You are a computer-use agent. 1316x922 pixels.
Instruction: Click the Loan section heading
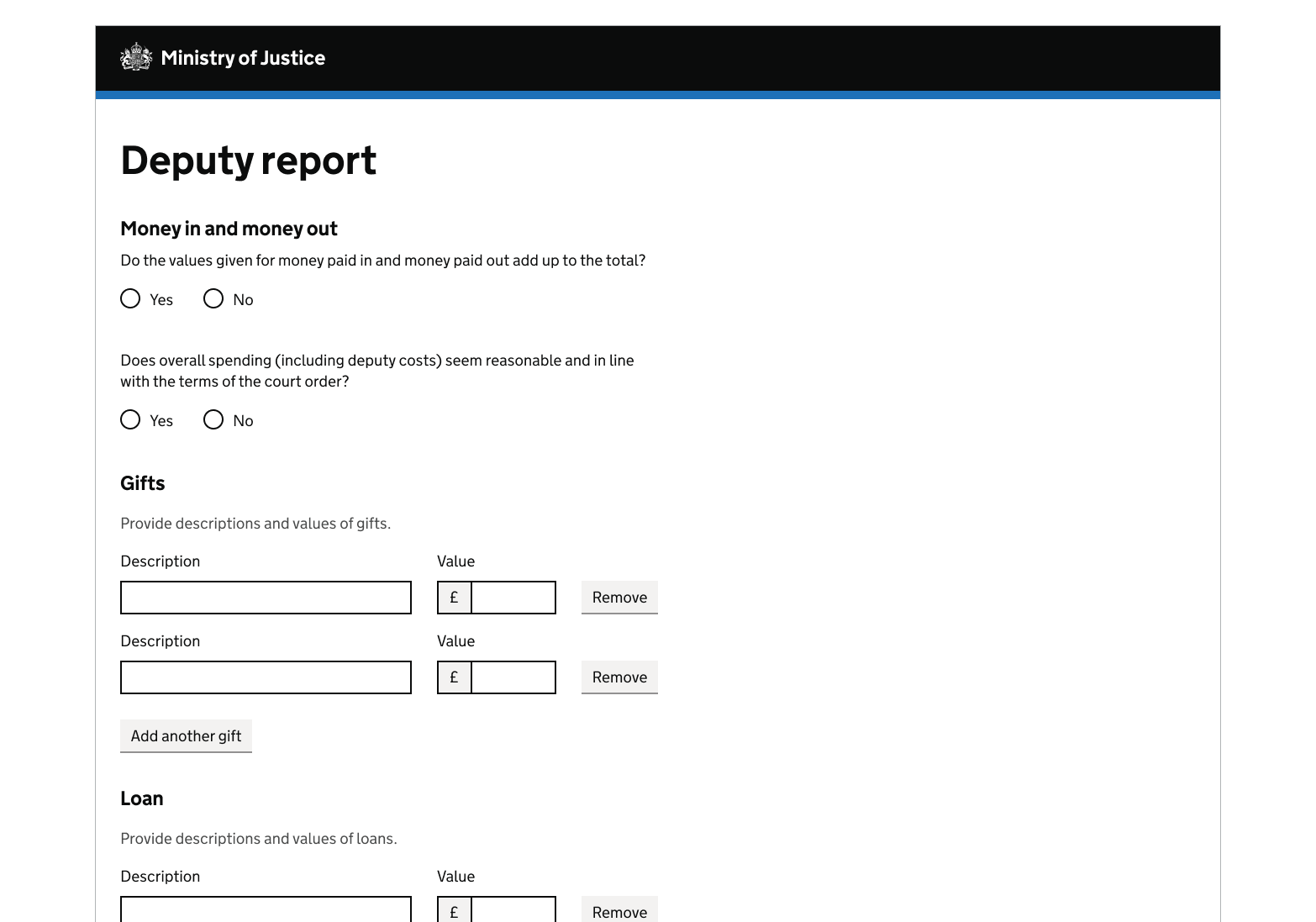(142, 798)
